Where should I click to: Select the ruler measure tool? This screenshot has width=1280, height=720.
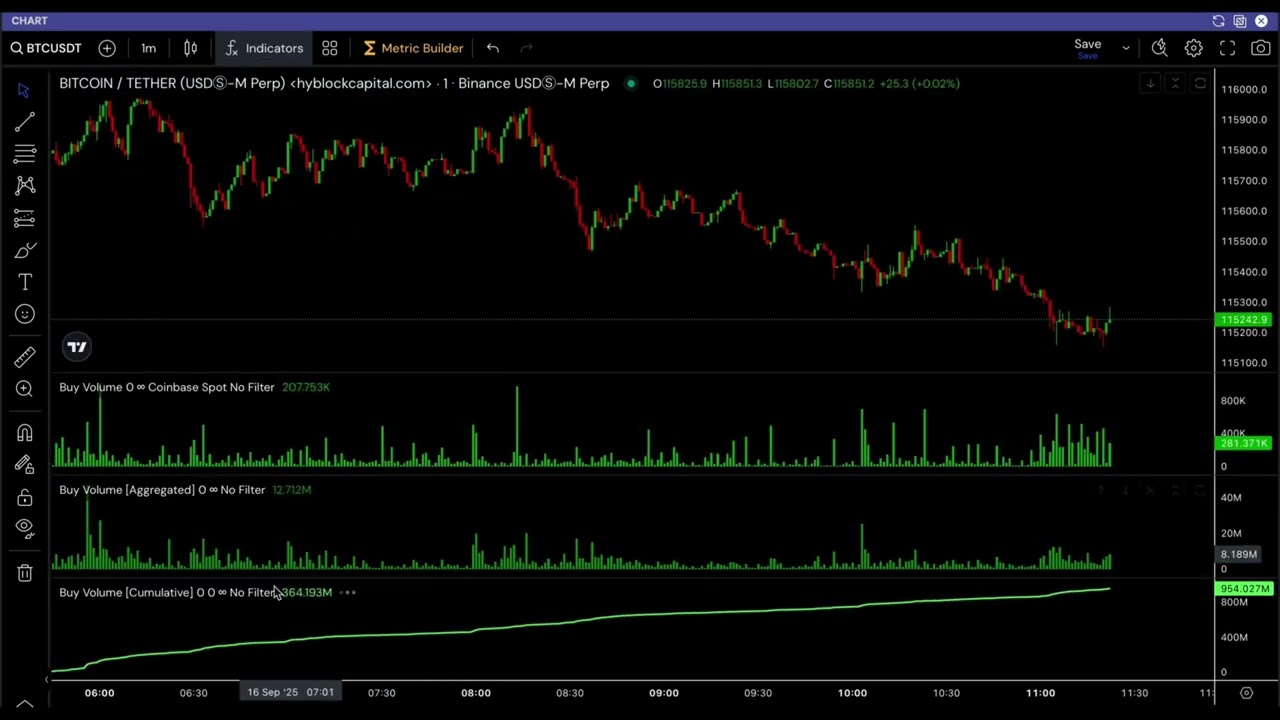25,357
